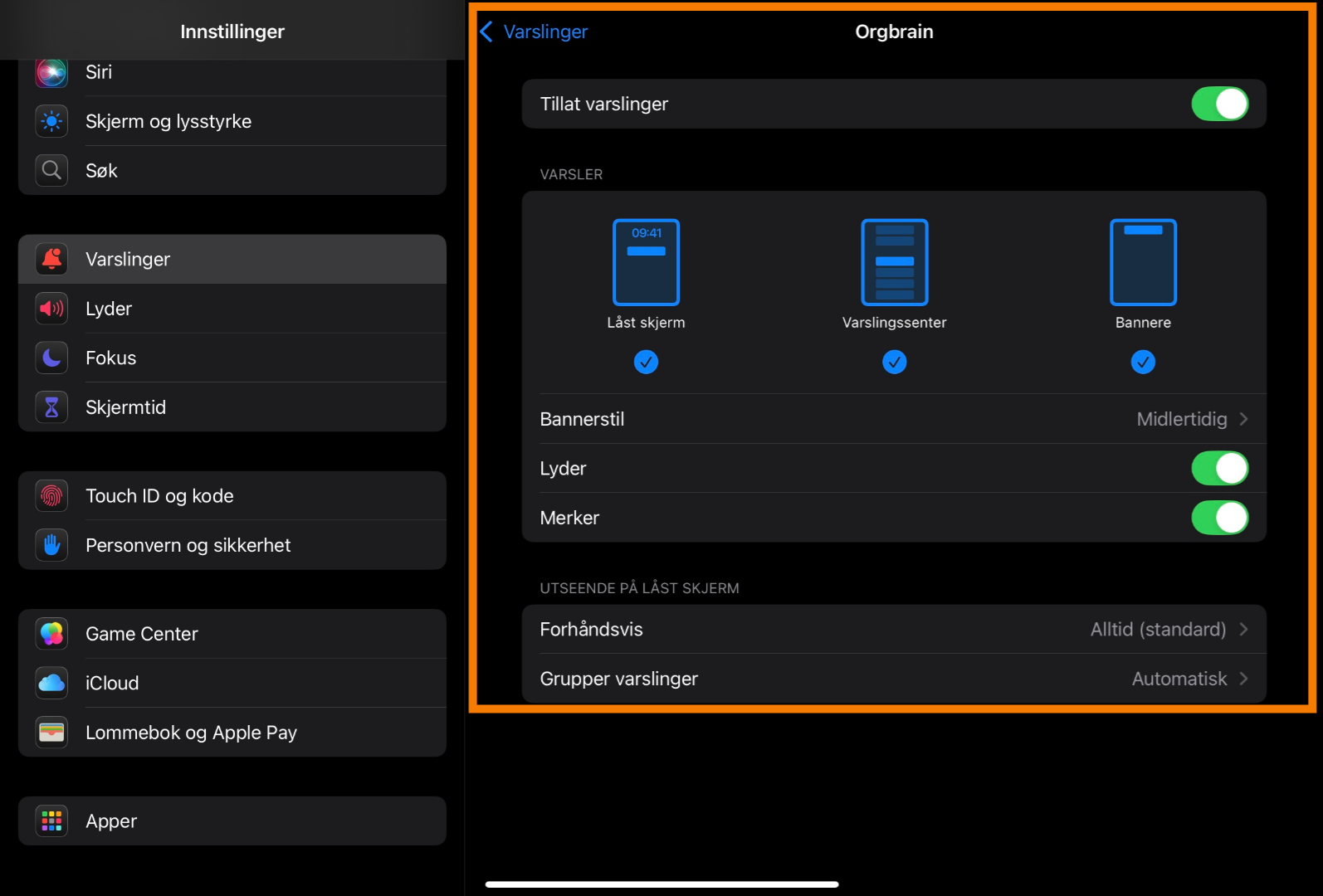Select the Fokus moon icon
1323x896 pixels.
[51, 358]
